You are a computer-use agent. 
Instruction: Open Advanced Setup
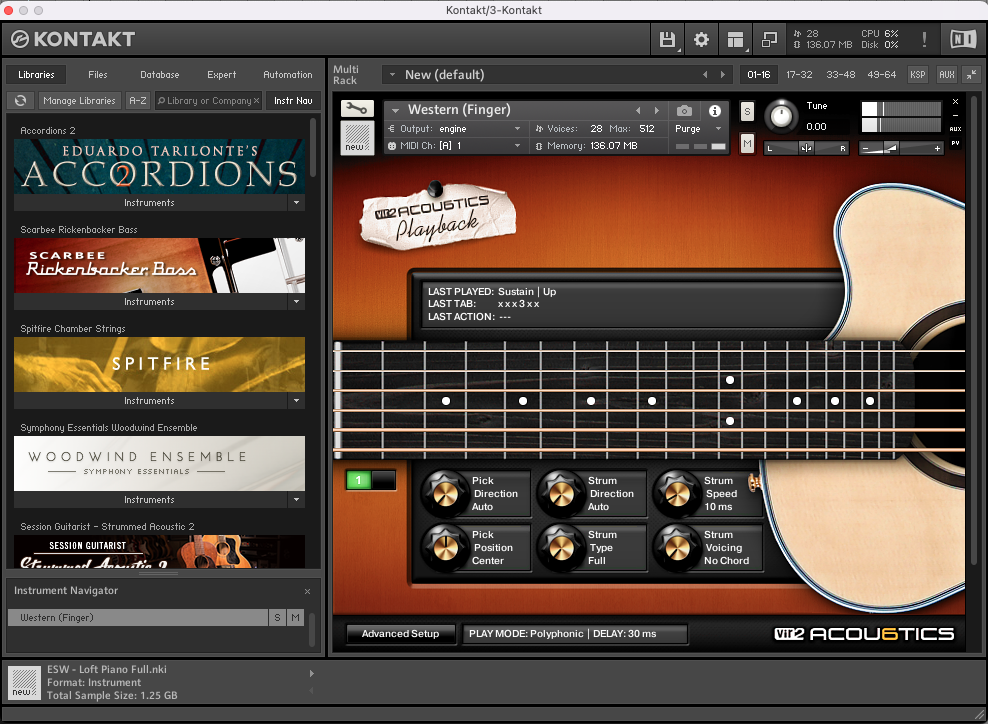coord(401,634)
